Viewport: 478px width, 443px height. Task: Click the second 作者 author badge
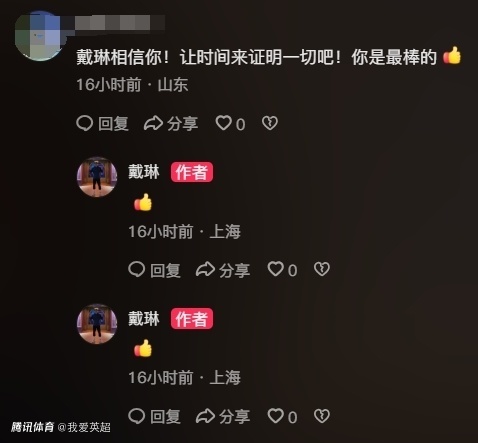click(192, 319)
